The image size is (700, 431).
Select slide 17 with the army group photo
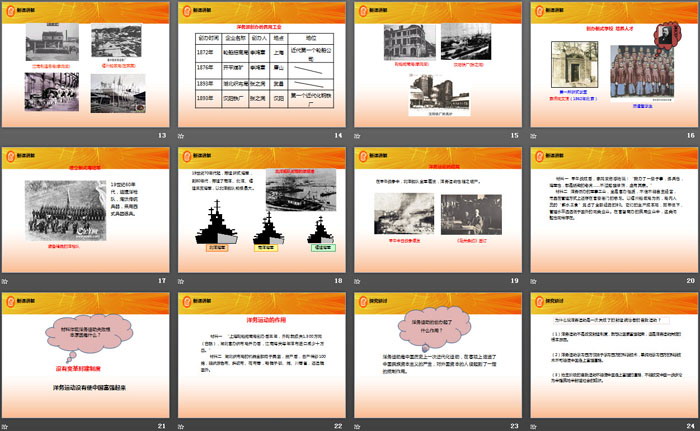pyautogui.click(x=85, y=210)
